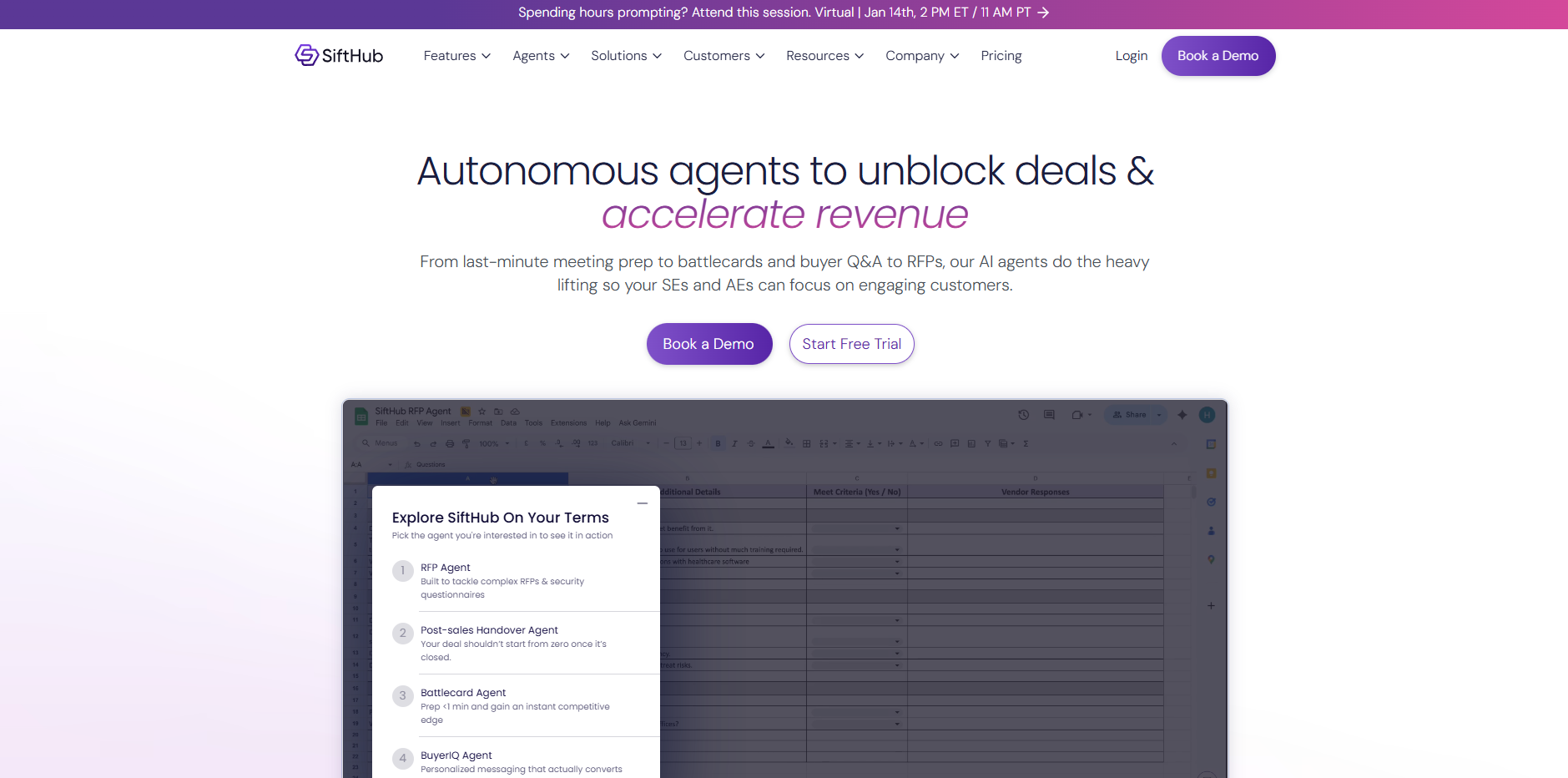Click the version history clock icon in spreadsheet
Image resolution: width=1568 pixels, height=778 pixels.
click(1024, 415)
